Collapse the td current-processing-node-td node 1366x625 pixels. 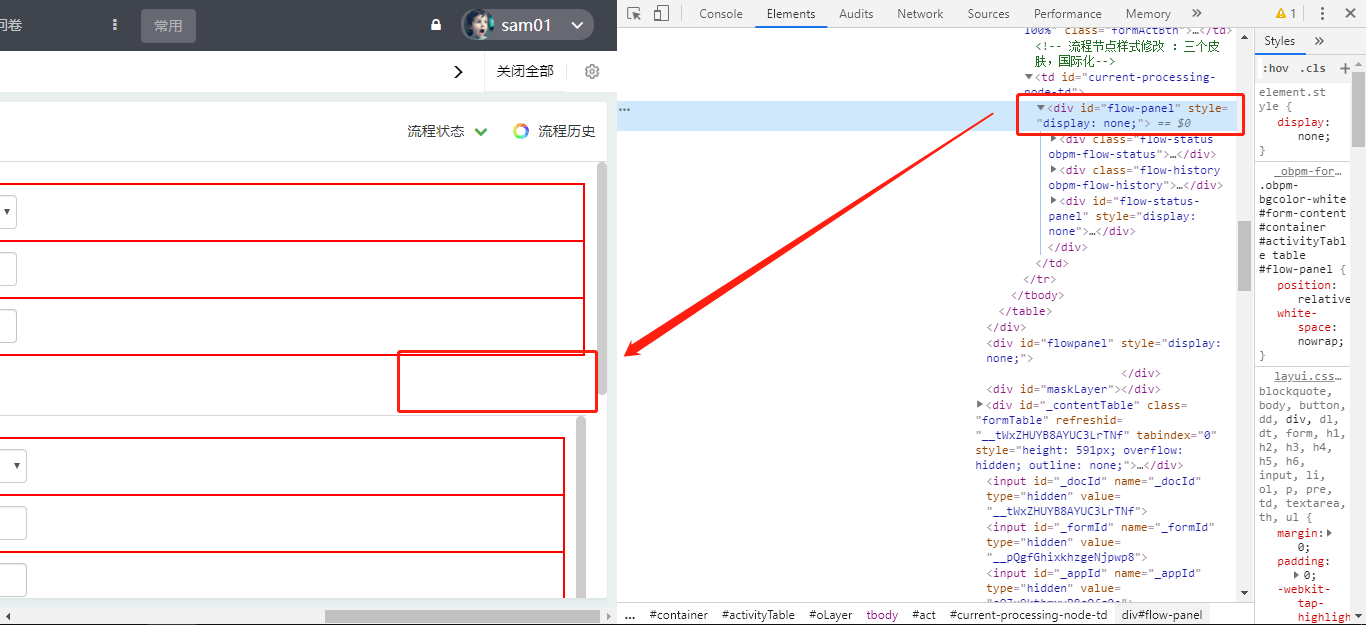(x=1029, y=77)
